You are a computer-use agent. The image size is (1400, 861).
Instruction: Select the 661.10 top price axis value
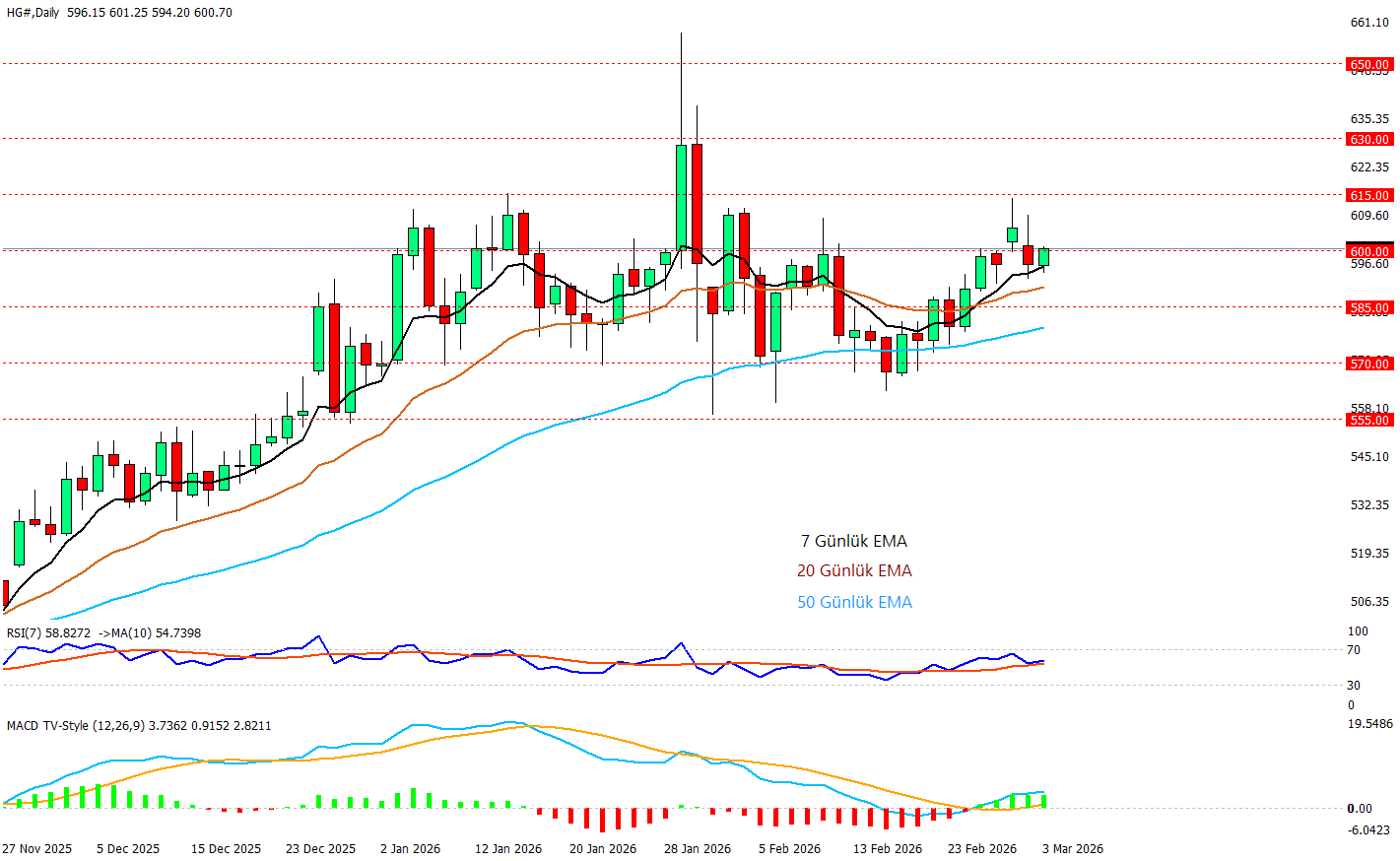(x=1368, y=23)
